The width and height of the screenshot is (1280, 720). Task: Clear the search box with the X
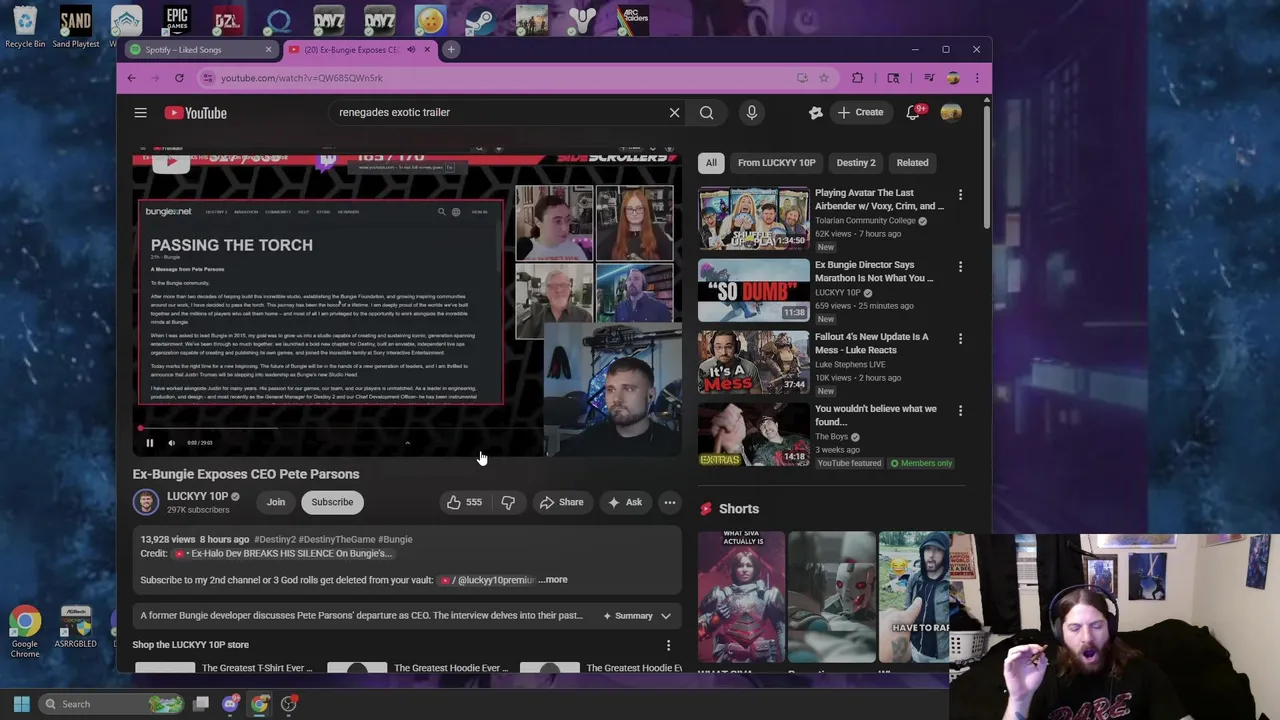tap(674, 113)
